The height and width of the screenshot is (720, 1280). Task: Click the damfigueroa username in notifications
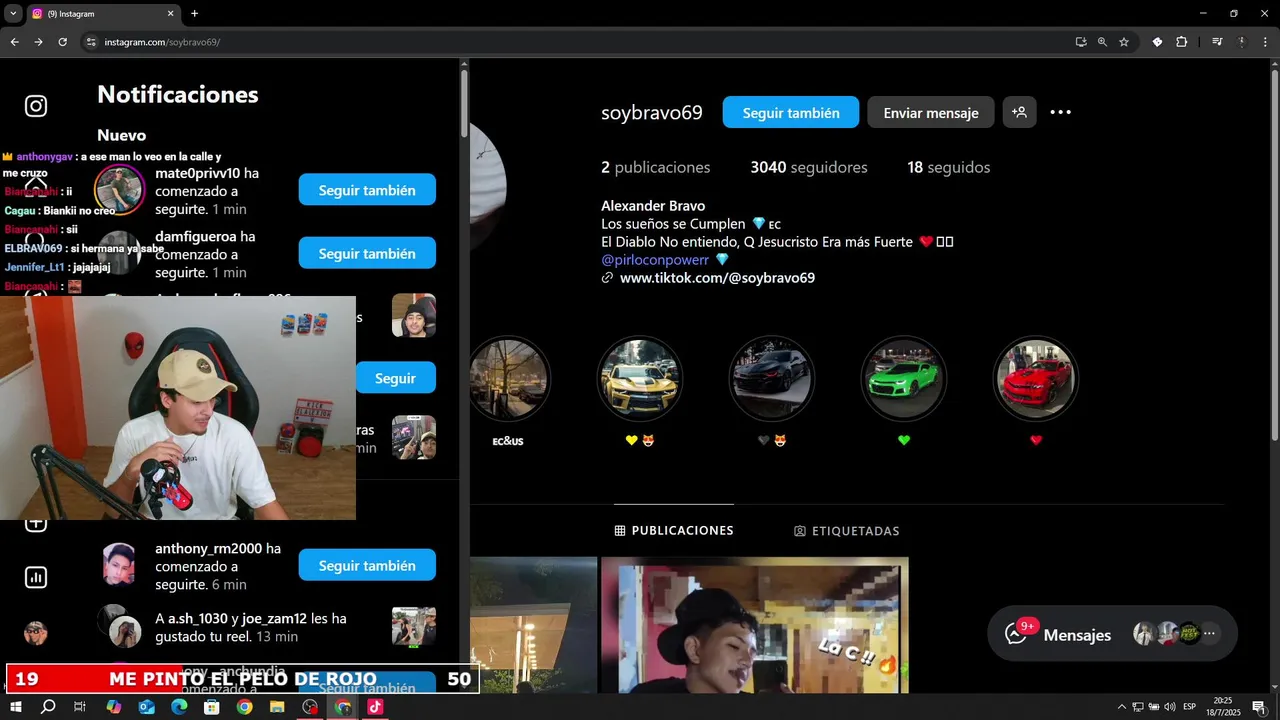pyautogui.click(x=196, y=237)
